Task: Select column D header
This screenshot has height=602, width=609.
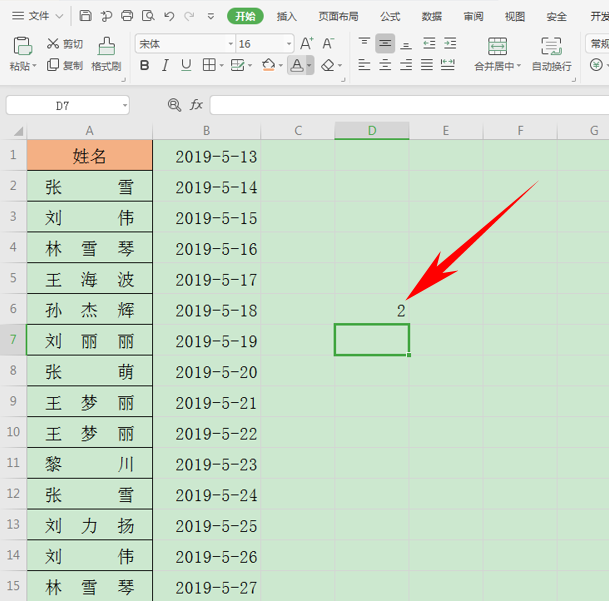Action: 372,130
